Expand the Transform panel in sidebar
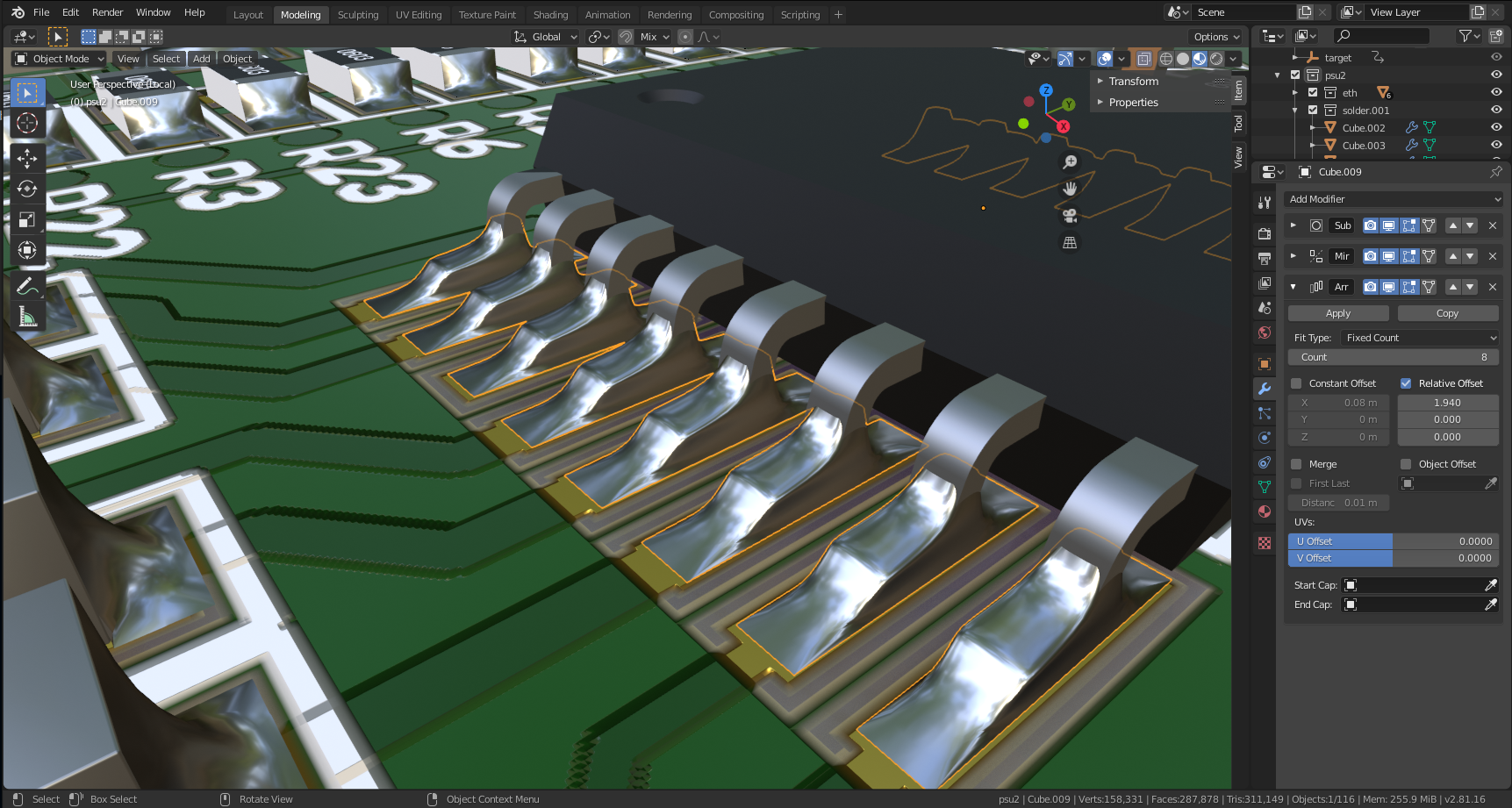The height and width of the screenshot is (808, 1512). click(1133, 82)
